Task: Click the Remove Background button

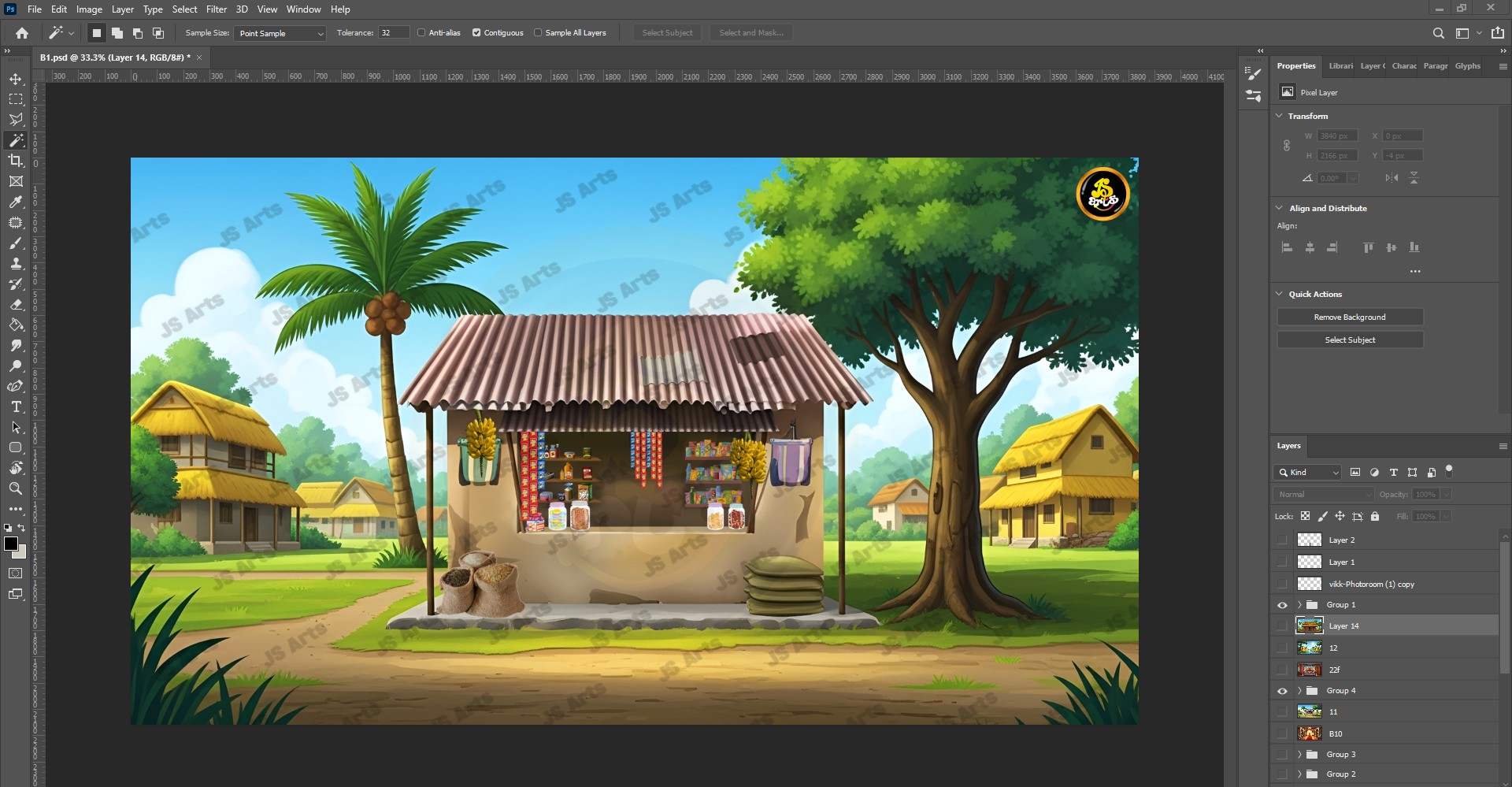Action: [x=1349, y=317]
